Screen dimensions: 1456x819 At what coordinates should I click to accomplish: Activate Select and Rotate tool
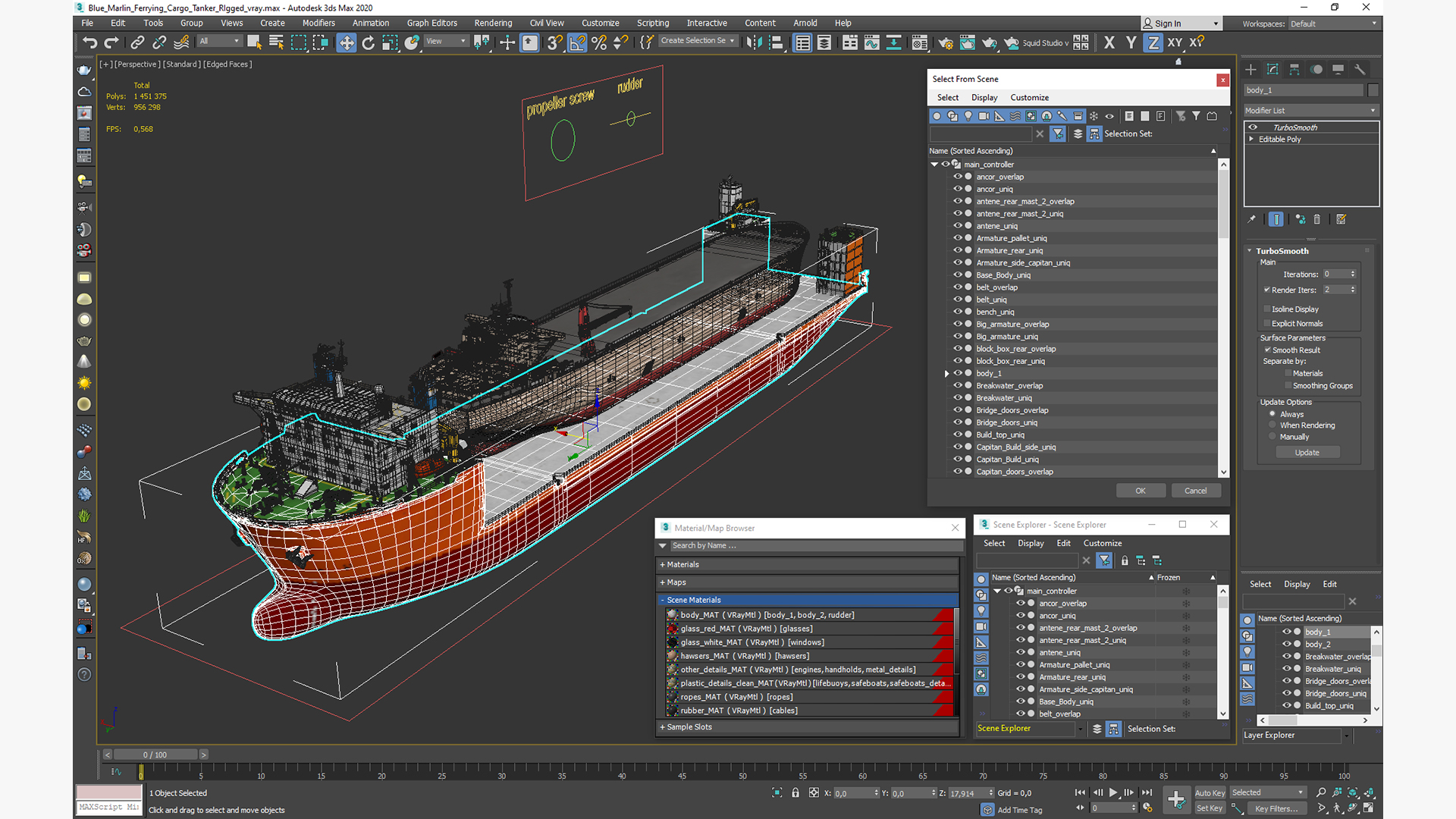(369, 42)
